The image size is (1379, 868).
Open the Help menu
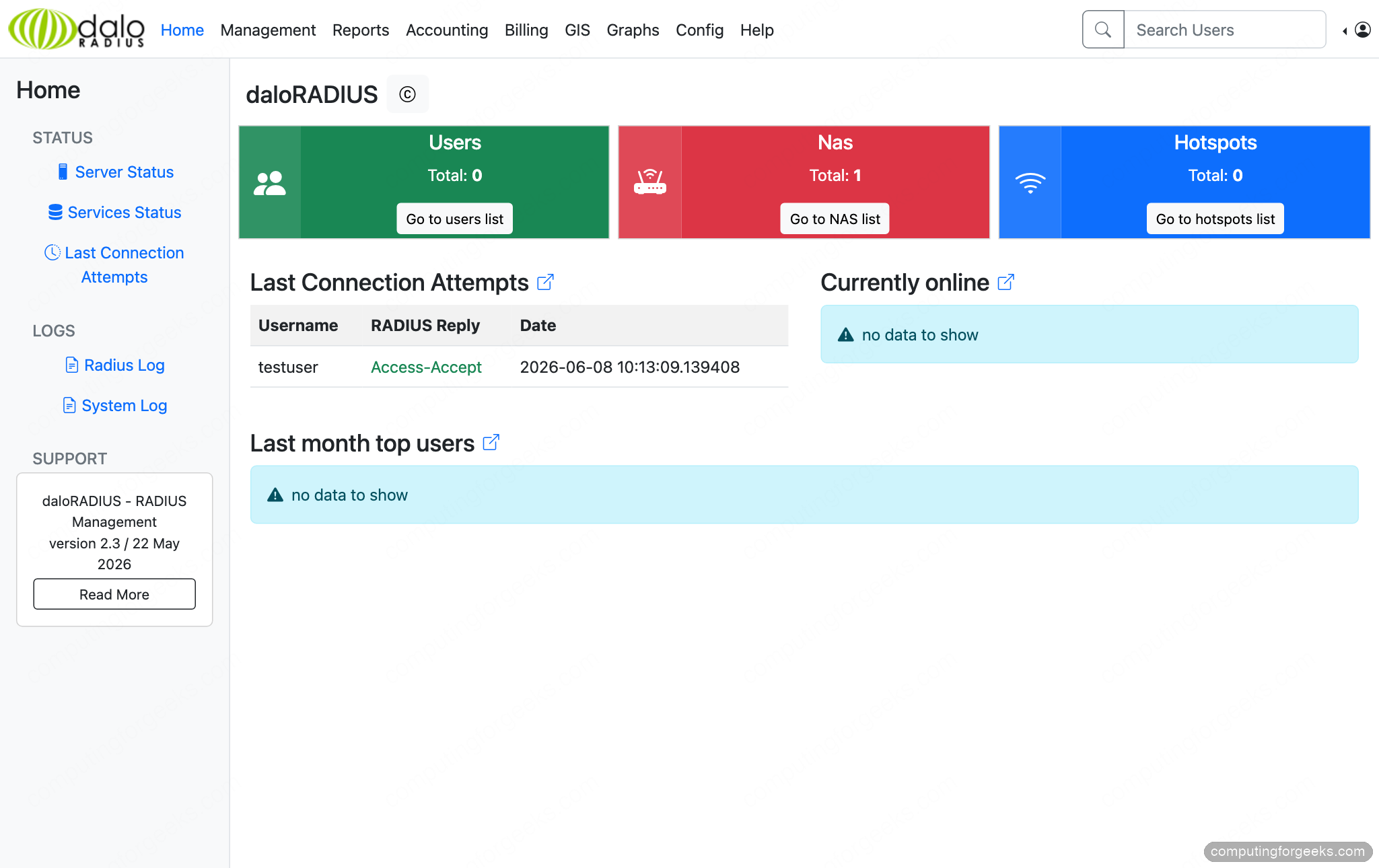click(x=756, y=30)
